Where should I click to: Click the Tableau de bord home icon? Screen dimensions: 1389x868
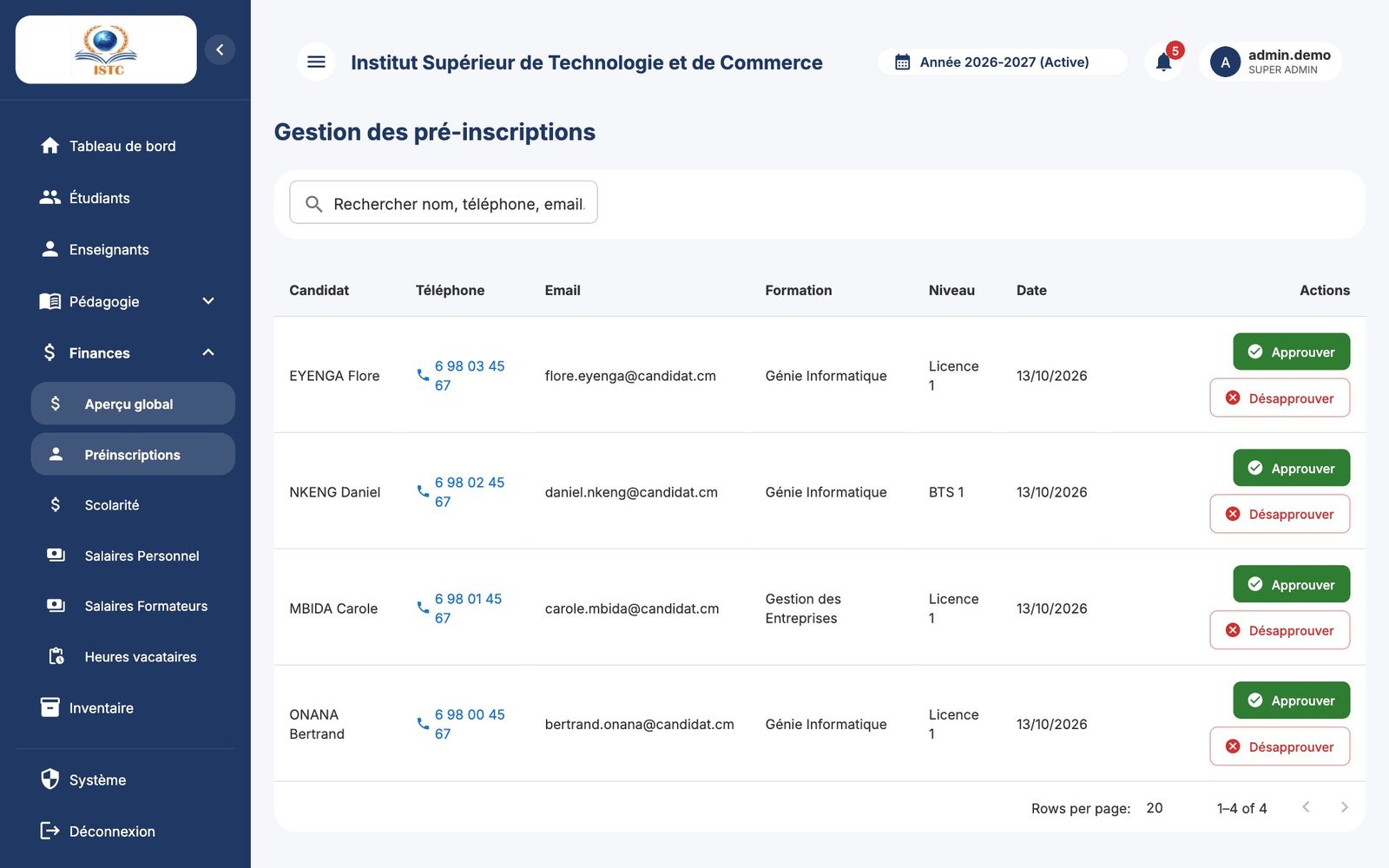point(50,146)
